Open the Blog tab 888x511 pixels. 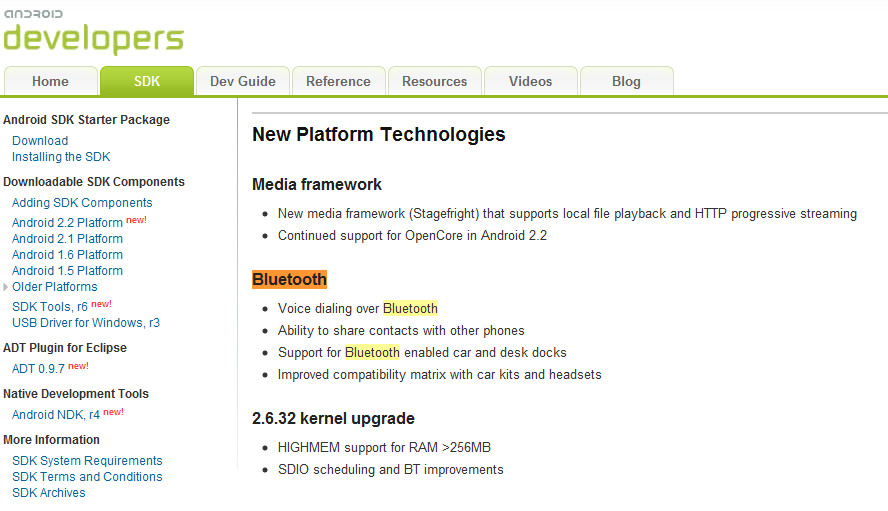tap(626, 81)
